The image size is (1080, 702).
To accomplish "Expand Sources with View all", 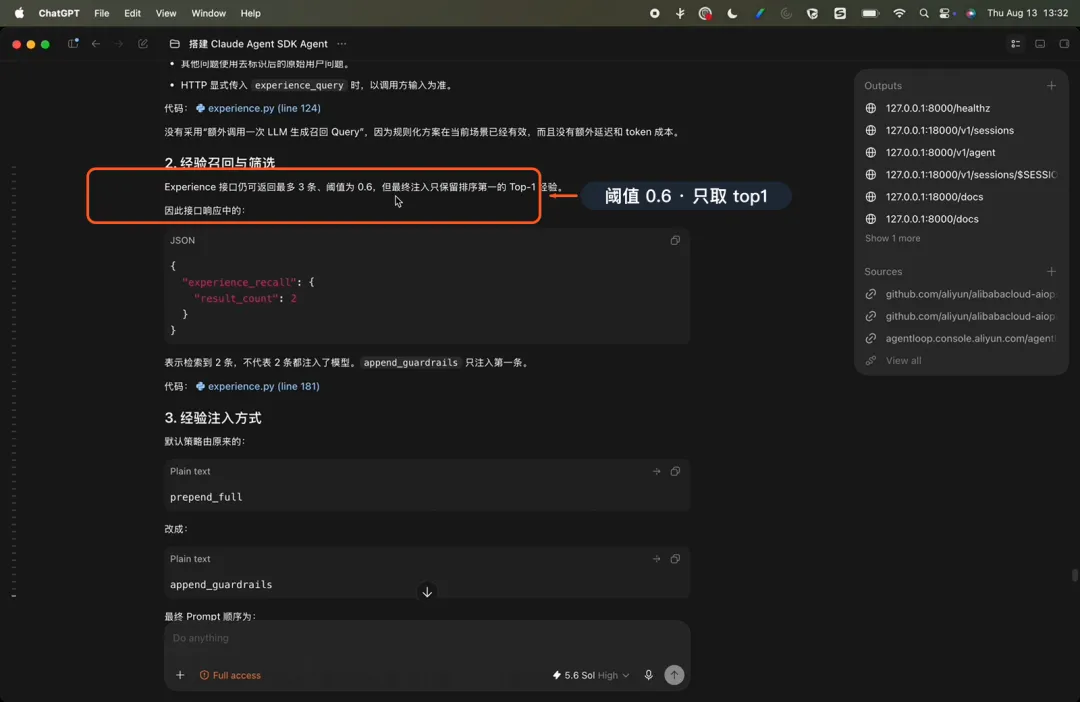I will [903, 360].
